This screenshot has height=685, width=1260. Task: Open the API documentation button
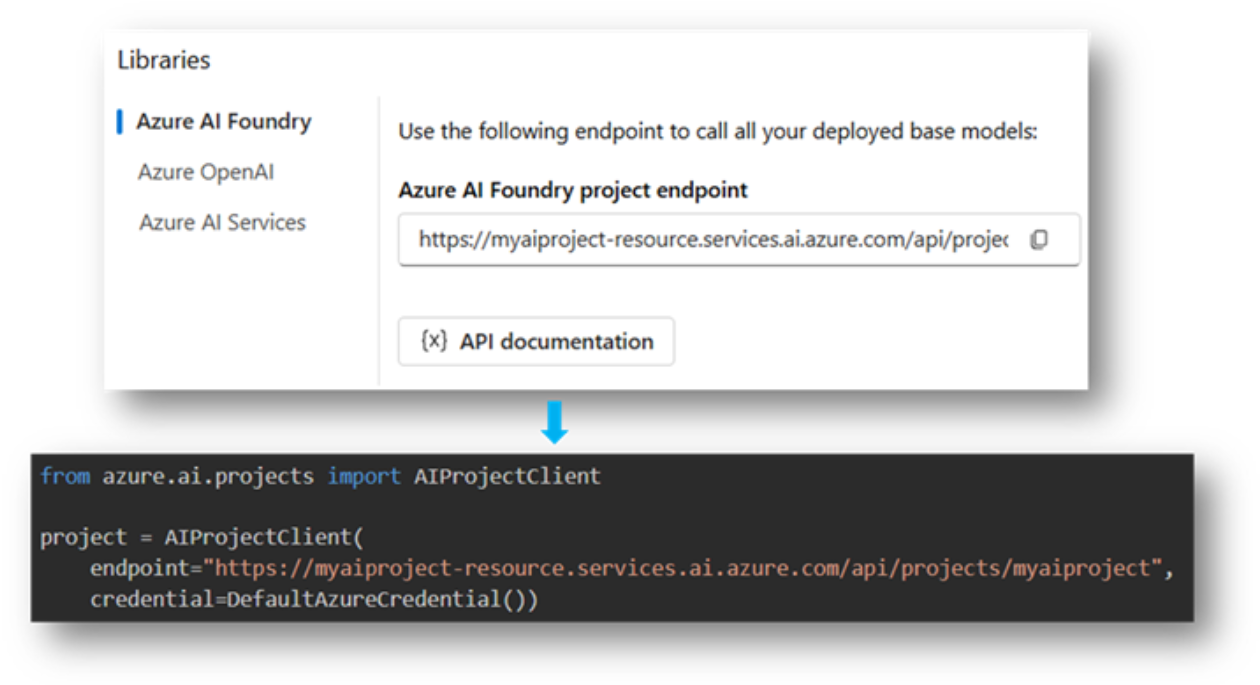pyautogui.click(x=536, y=342)
